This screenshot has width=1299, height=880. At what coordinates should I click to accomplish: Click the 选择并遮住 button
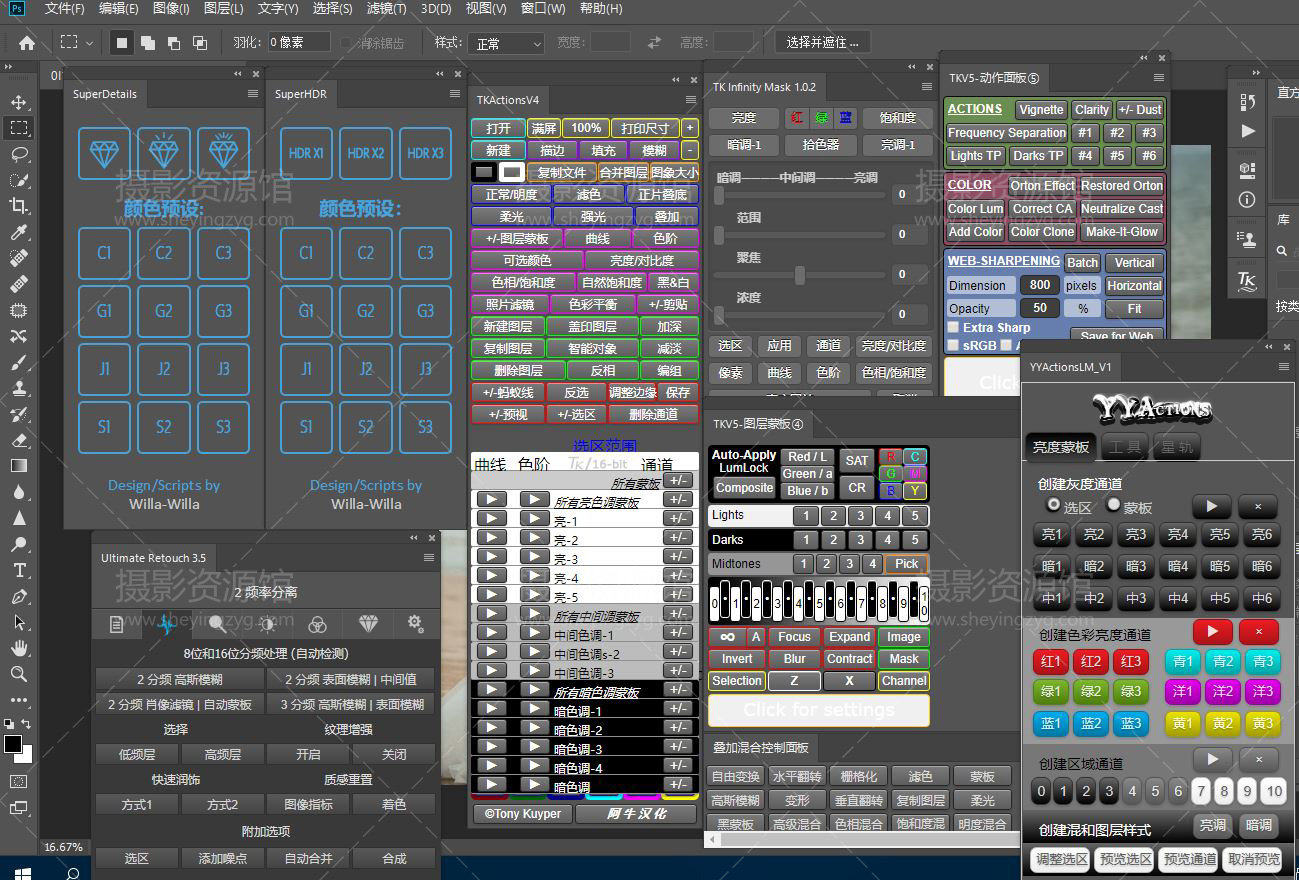pos(822,43)
